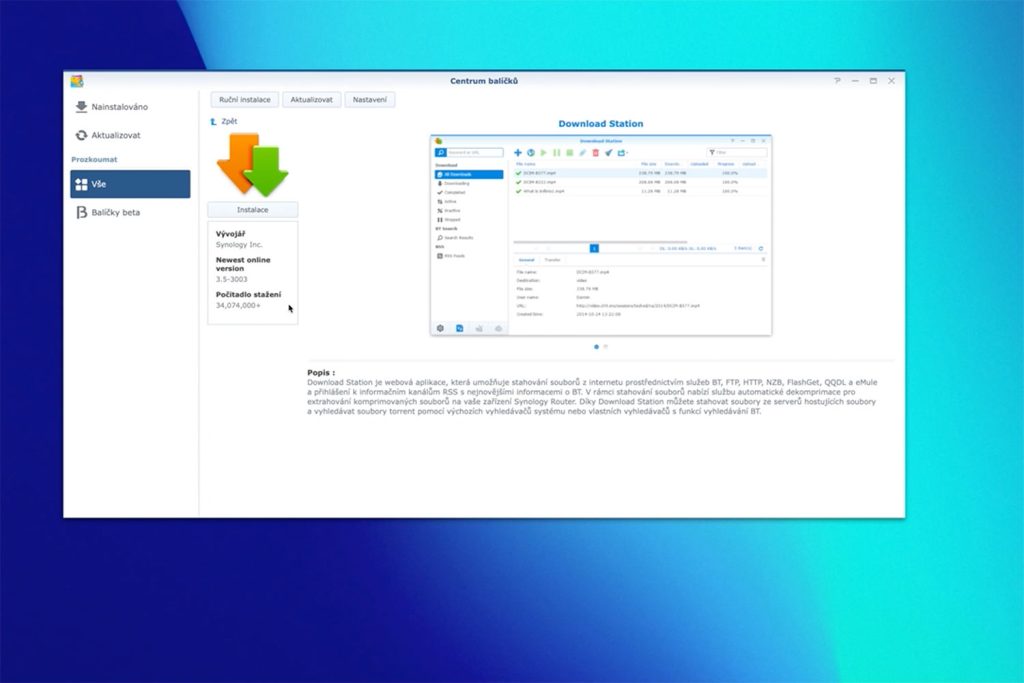This screenshot has height=683, width=1024.
Task: Click the Prozkoumat sidebar heading
Action: pyautogui.click(x=95, y=159)
